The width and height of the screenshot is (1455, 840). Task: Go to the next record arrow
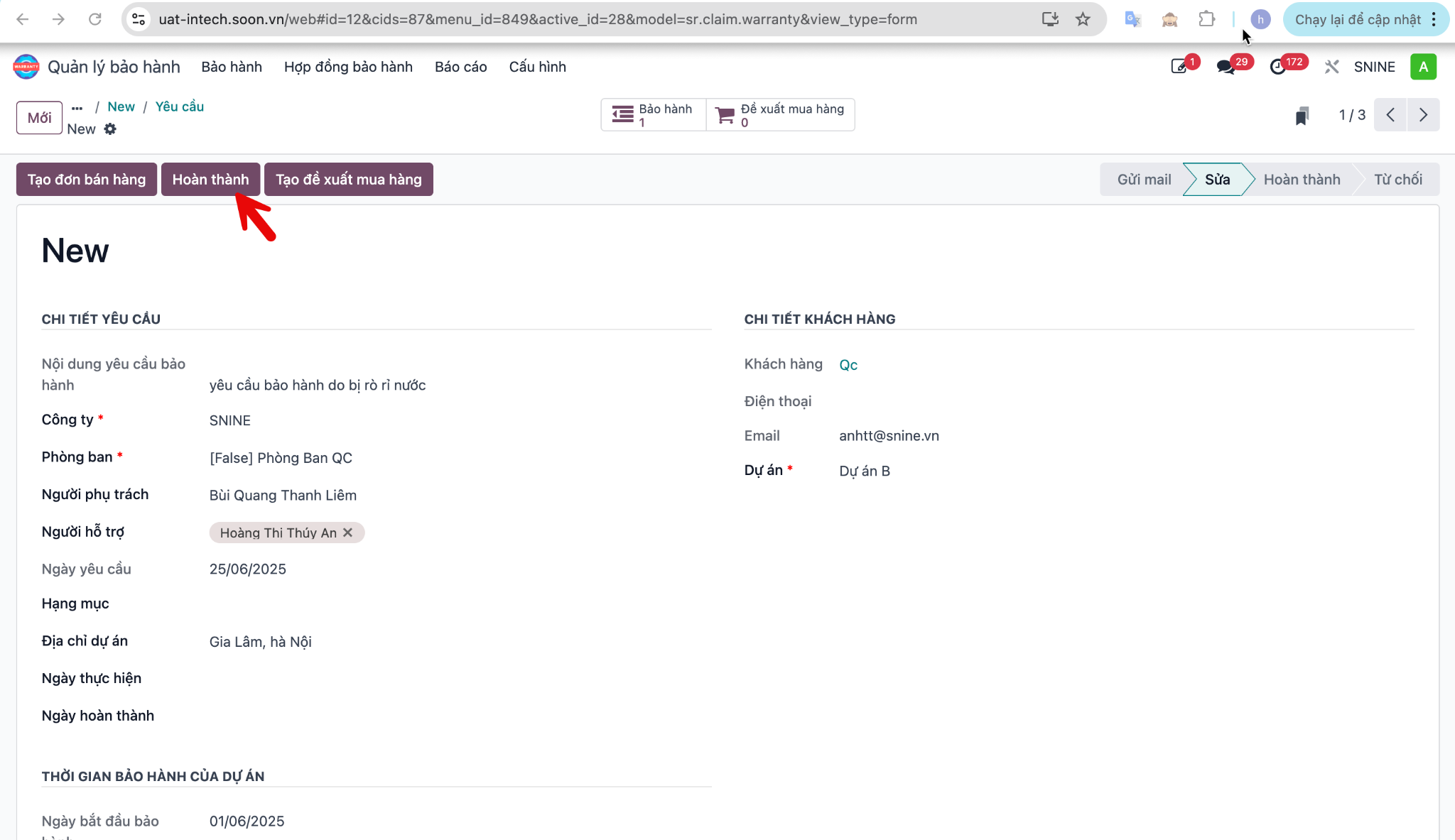click(1423, 115)
